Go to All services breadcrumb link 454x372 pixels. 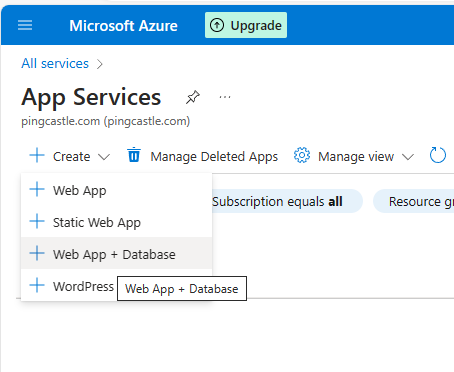[x=55, y=63]
